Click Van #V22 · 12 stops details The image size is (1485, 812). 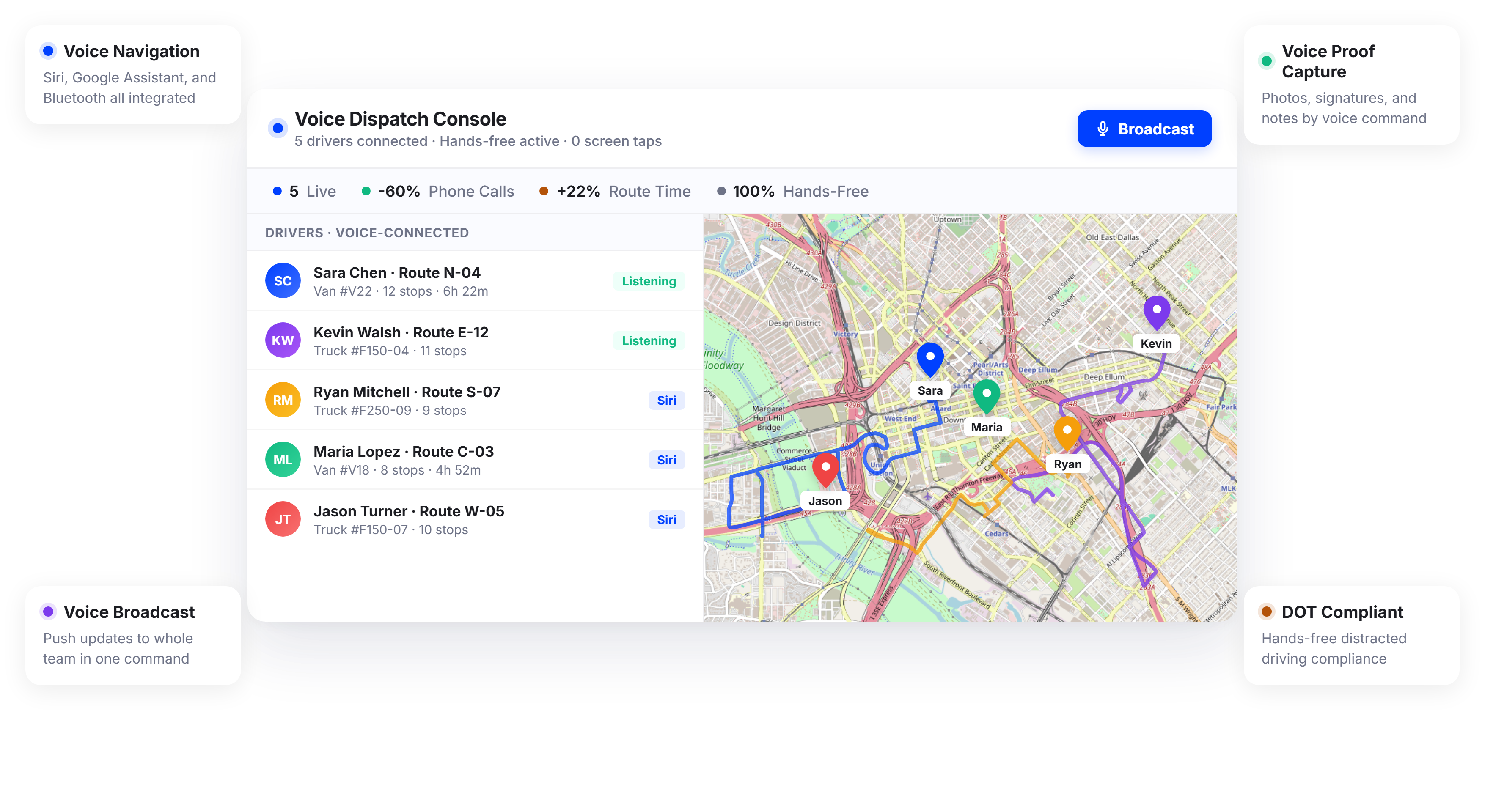click(x=401, y=292)
